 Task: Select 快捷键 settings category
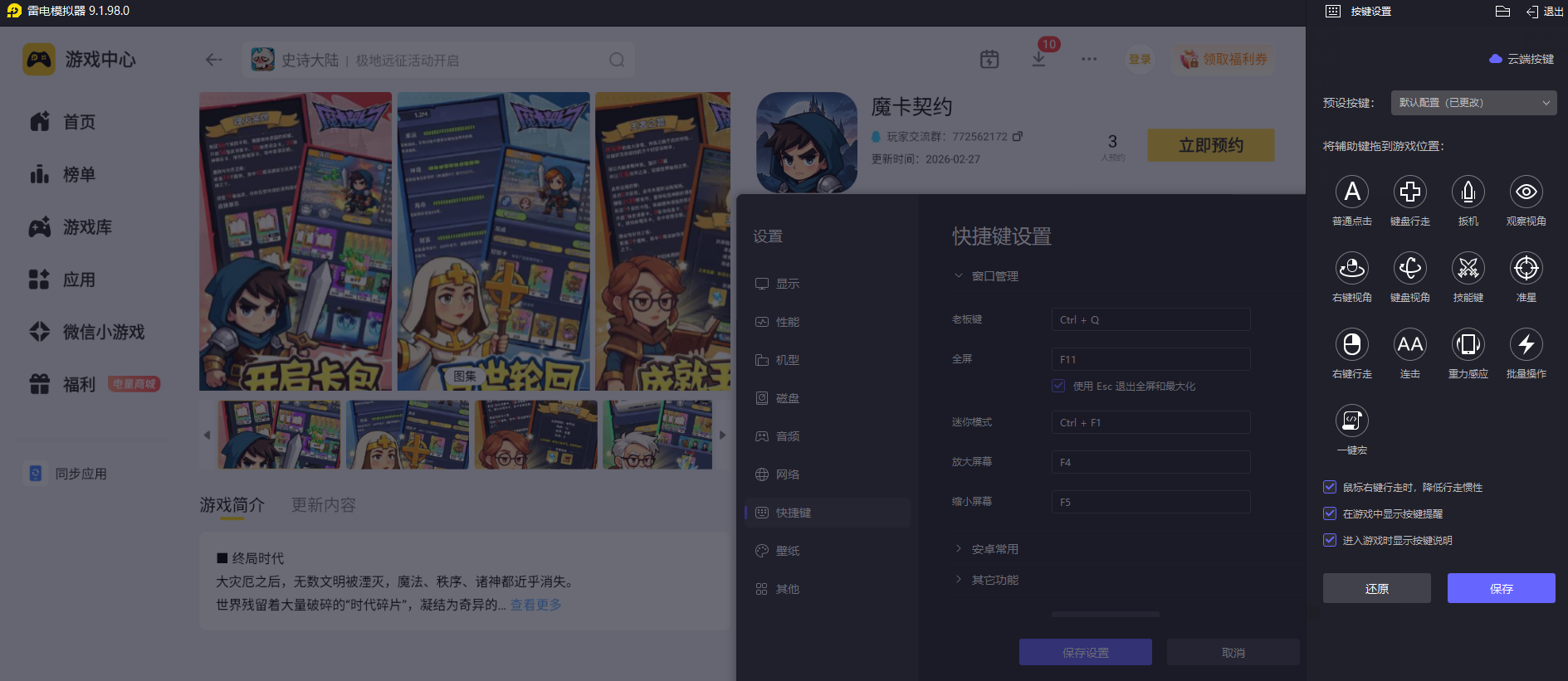pyautogui.click(x=828, y=513)
